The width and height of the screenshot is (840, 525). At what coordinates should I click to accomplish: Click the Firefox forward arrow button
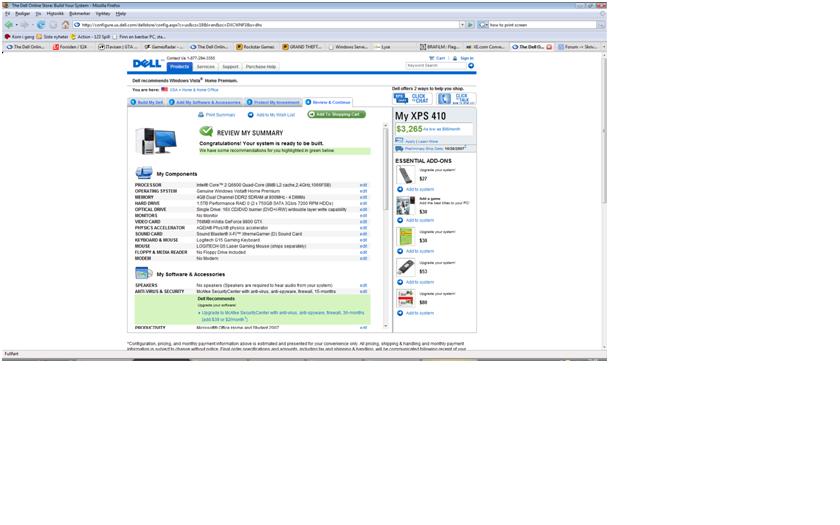tap(25, 25)
